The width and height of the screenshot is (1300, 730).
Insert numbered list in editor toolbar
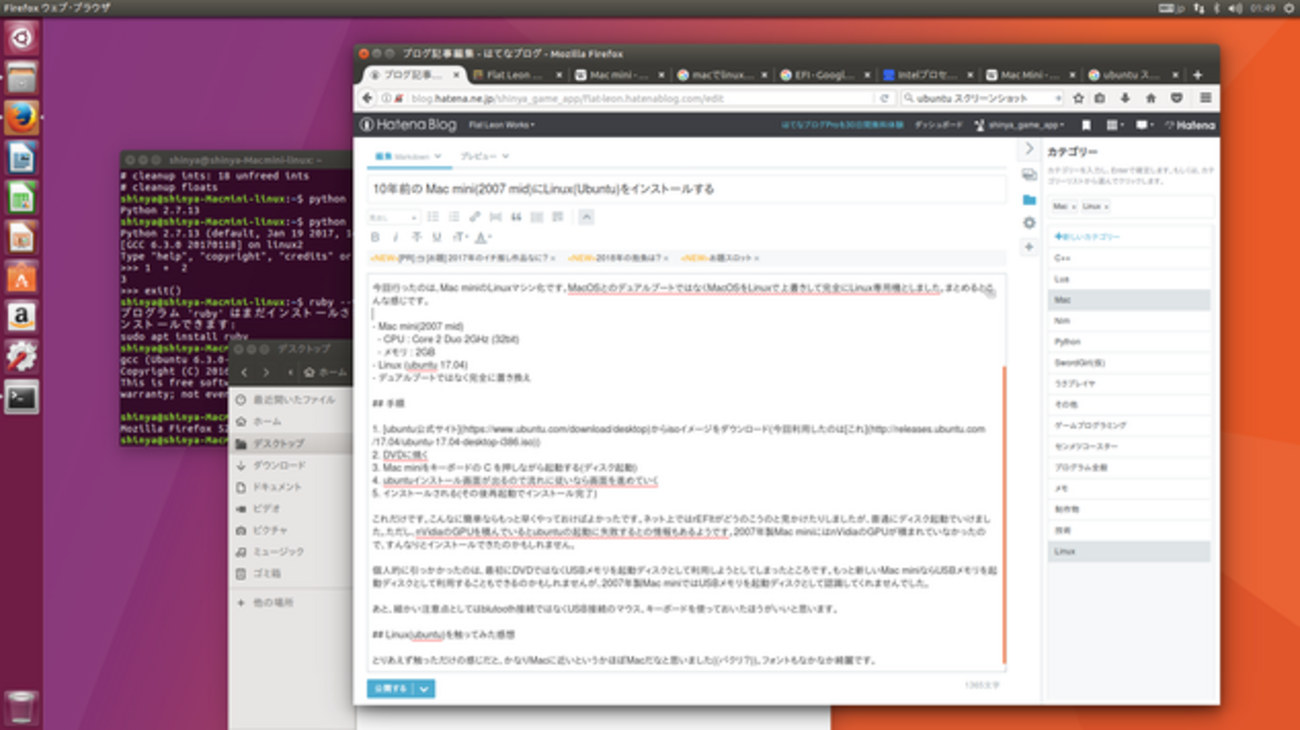tap(454, 217)
